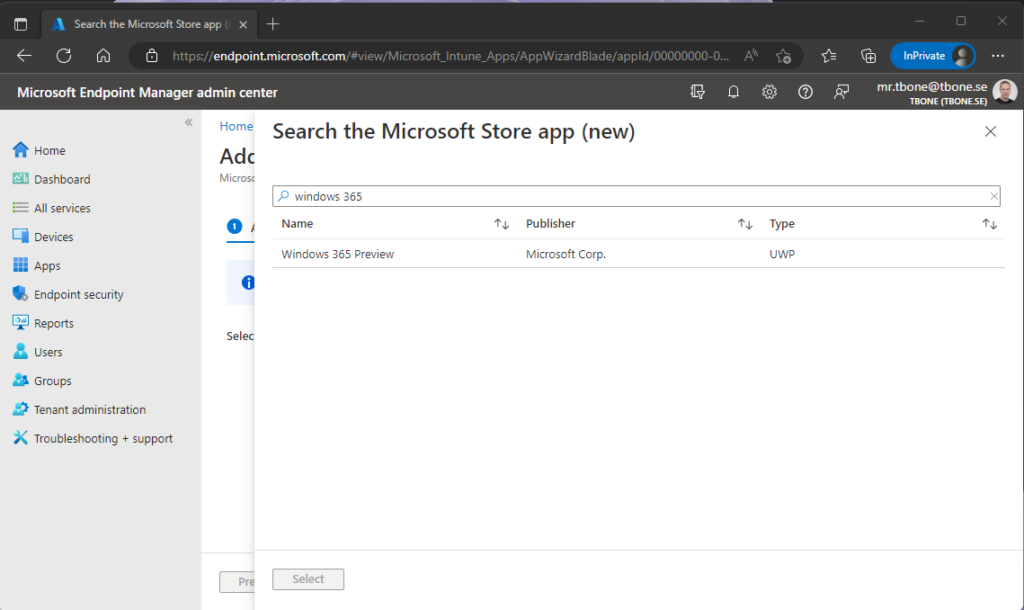Open a new browser tab
Viewport: 1024px width, 610px height.
click(273, 24)
